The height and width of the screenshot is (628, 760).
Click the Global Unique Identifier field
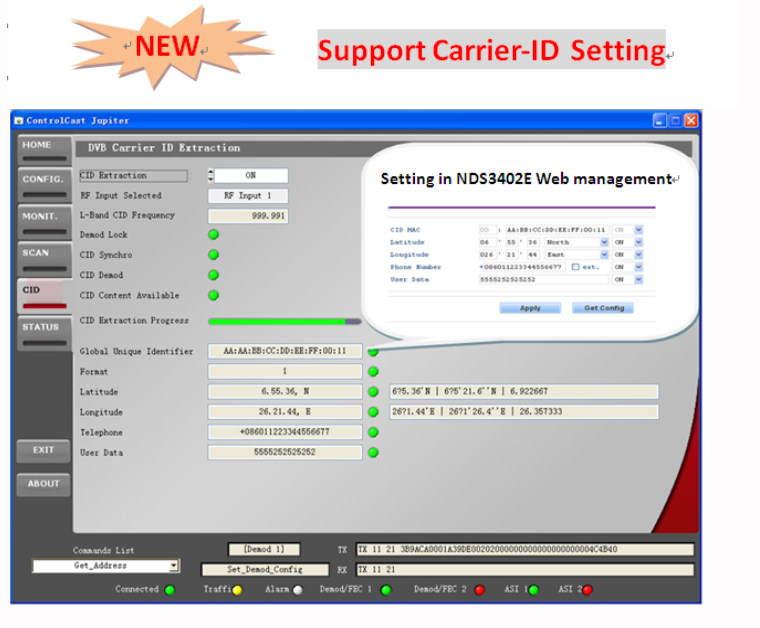coord(285,351)
